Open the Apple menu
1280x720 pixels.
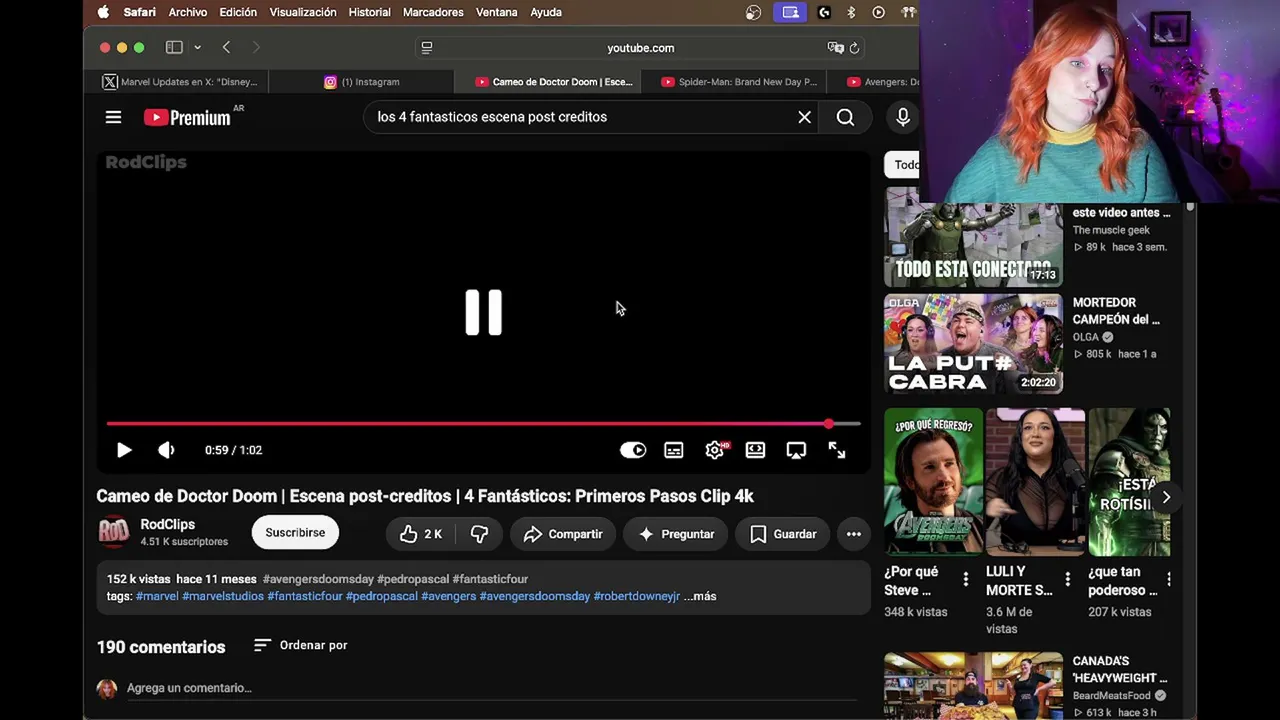pos(103,12)
